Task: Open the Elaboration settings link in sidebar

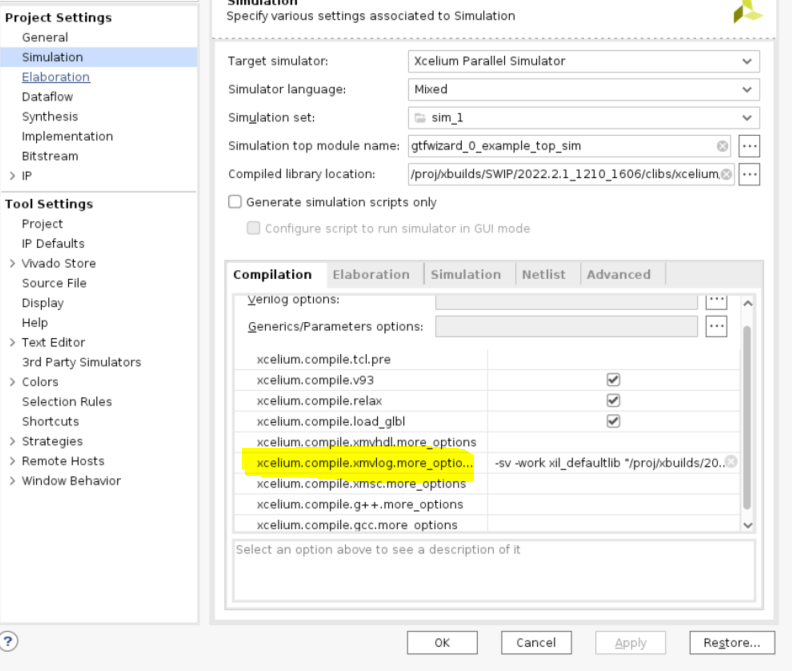Action: click(x=56, y=77)
